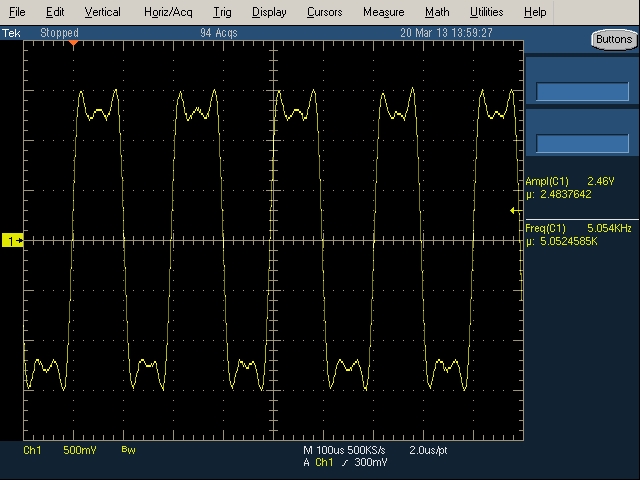Image resolution: width=640 pixels, height=480 pixels.
Task: Open the File menu
Action: tap(17, 12)
